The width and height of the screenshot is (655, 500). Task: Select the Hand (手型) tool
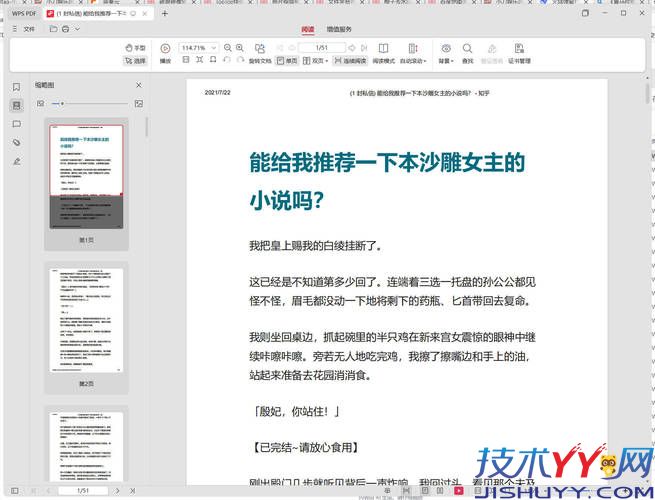tap(135, 48)
